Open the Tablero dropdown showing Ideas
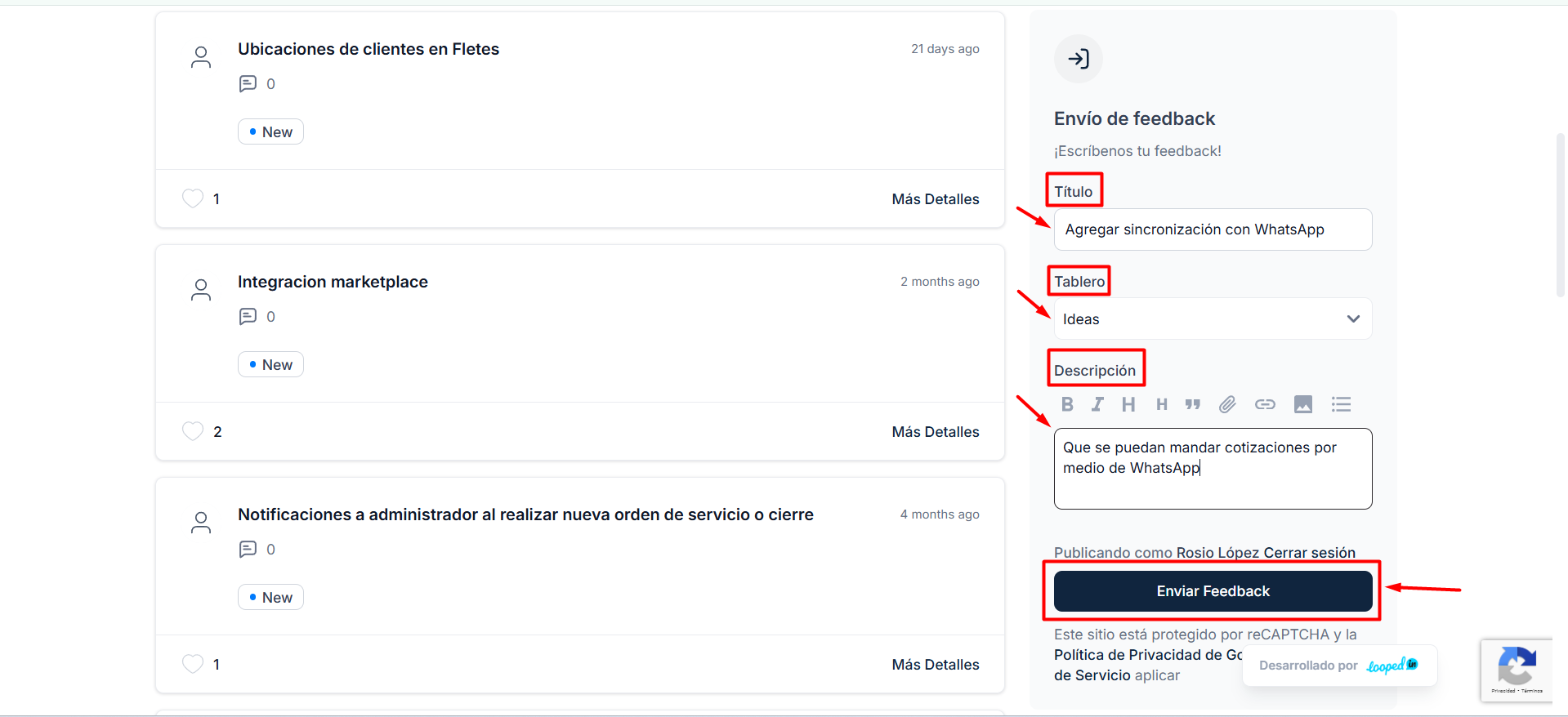The height and width of the screenshot is (717, 1568). click(x=1213, y=319)
